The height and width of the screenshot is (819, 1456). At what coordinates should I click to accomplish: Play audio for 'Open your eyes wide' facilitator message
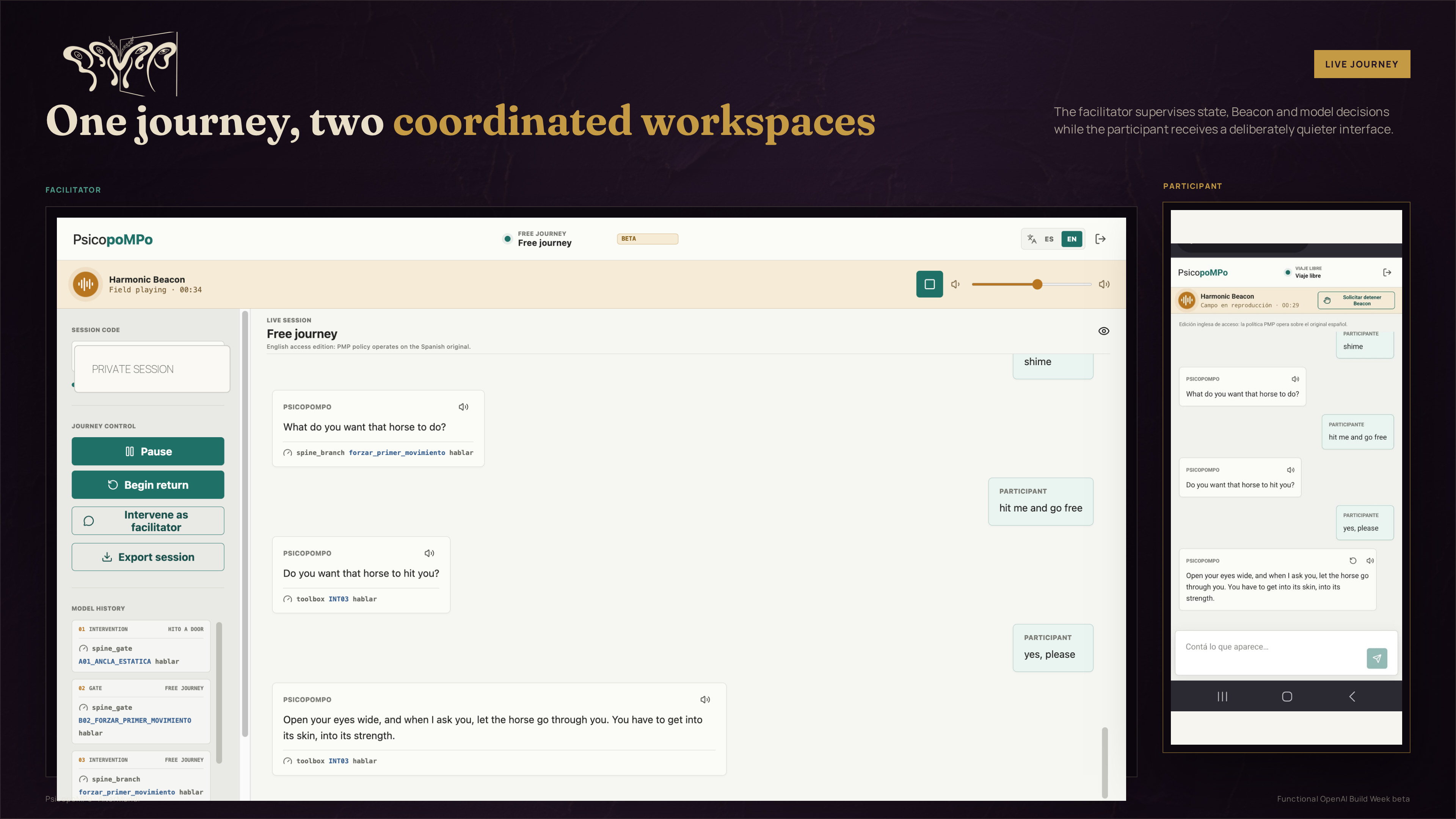tap(705, 700)
